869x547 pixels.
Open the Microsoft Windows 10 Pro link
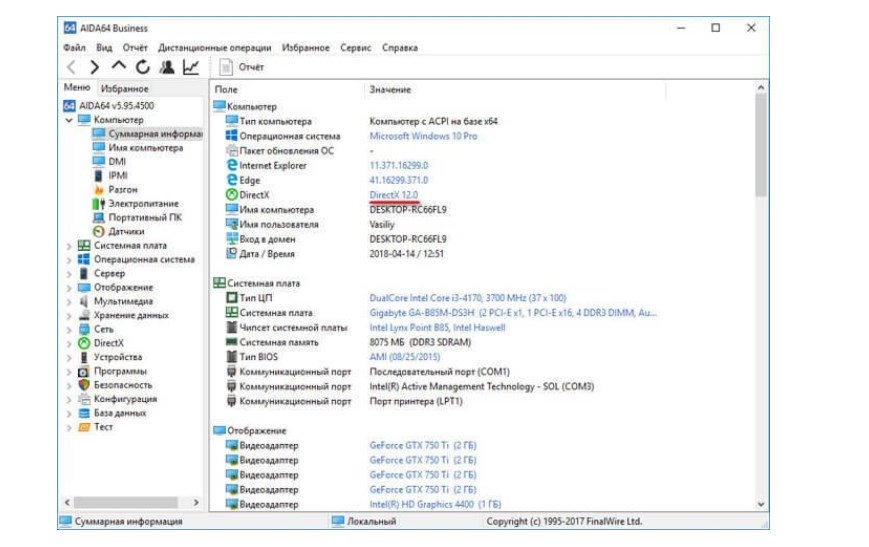pyautogui.click(x=423, y=136)
